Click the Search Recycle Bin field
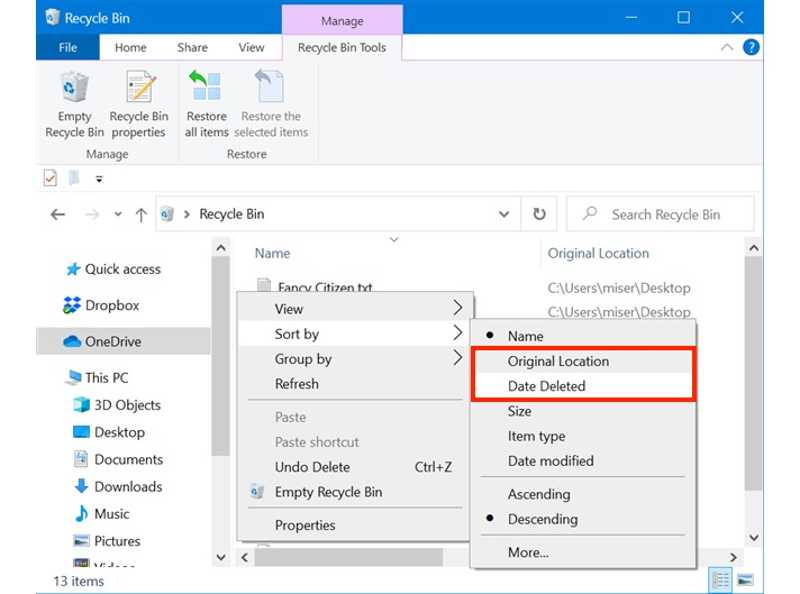This screenshot has width=800, height=594. pyautogui.click(x=665, y=214)
